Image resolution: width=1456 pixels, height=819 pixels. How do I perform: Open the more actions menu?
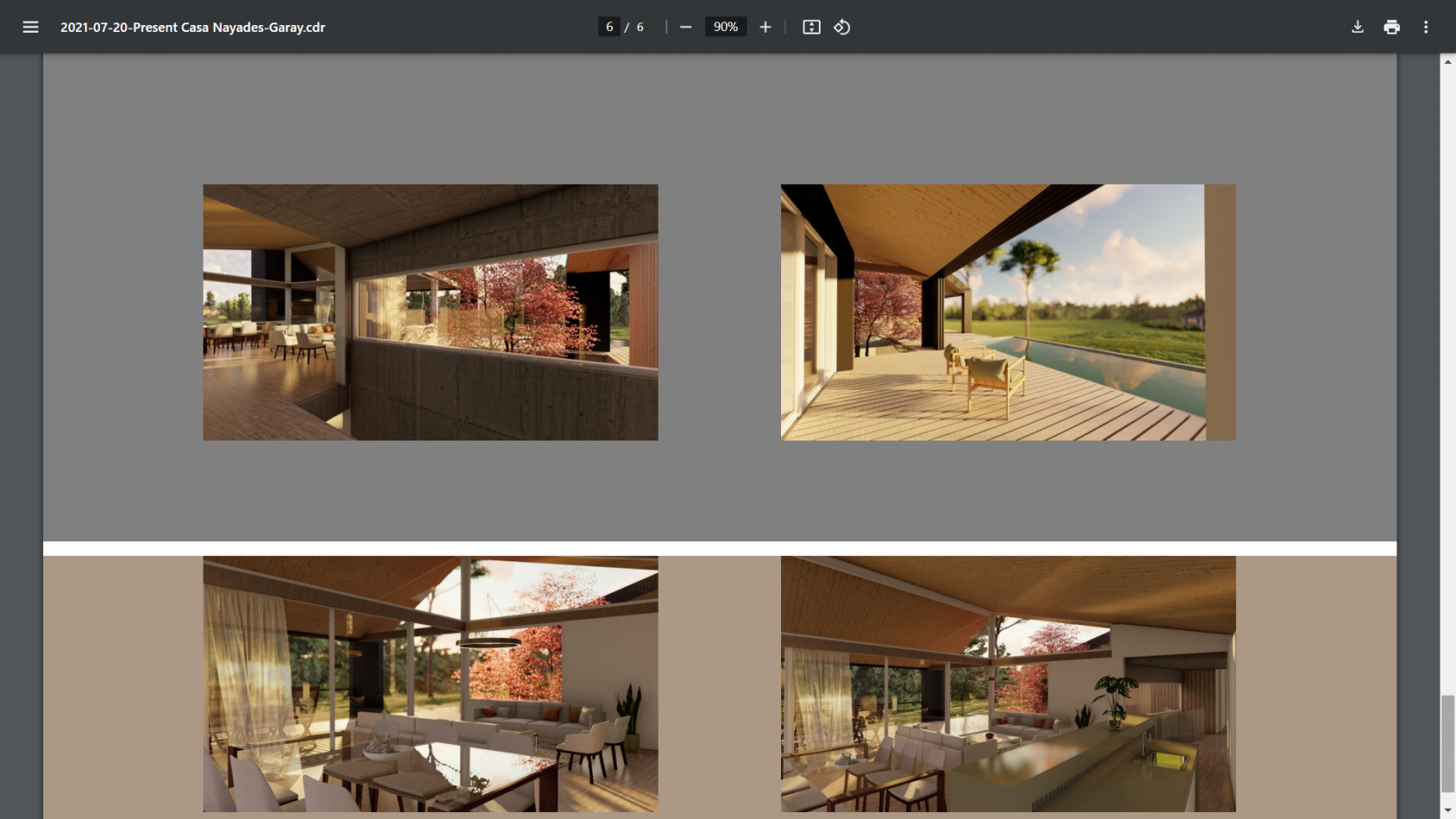pyautogui.click(x=1426, y=27)
